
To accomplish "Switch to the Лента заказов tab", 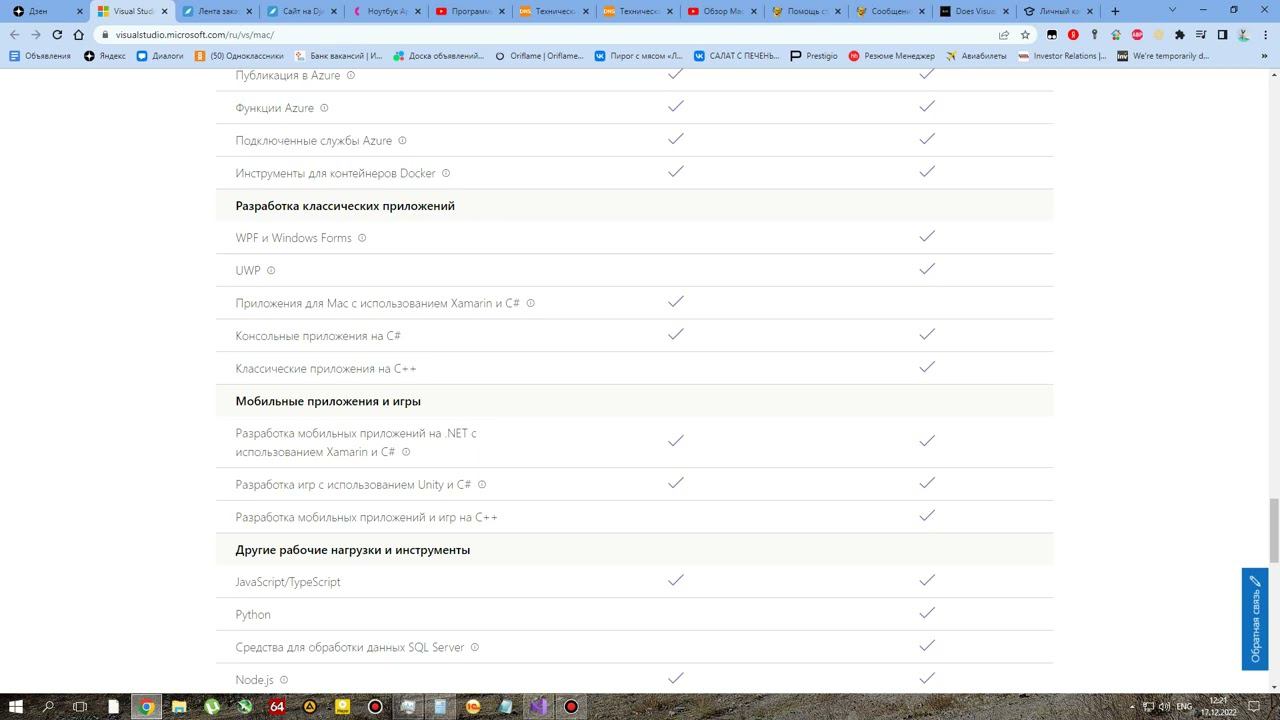I will (x=216, y=11).
